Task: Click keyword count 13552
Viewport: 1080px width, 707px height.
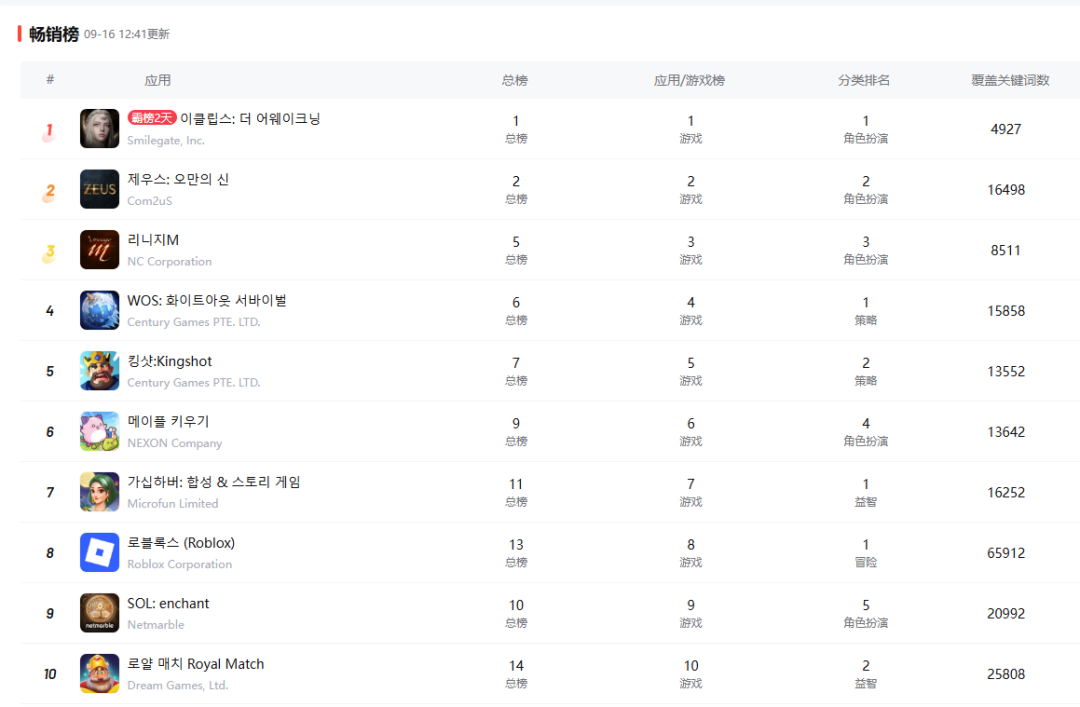Action: tap(1006, 372)
